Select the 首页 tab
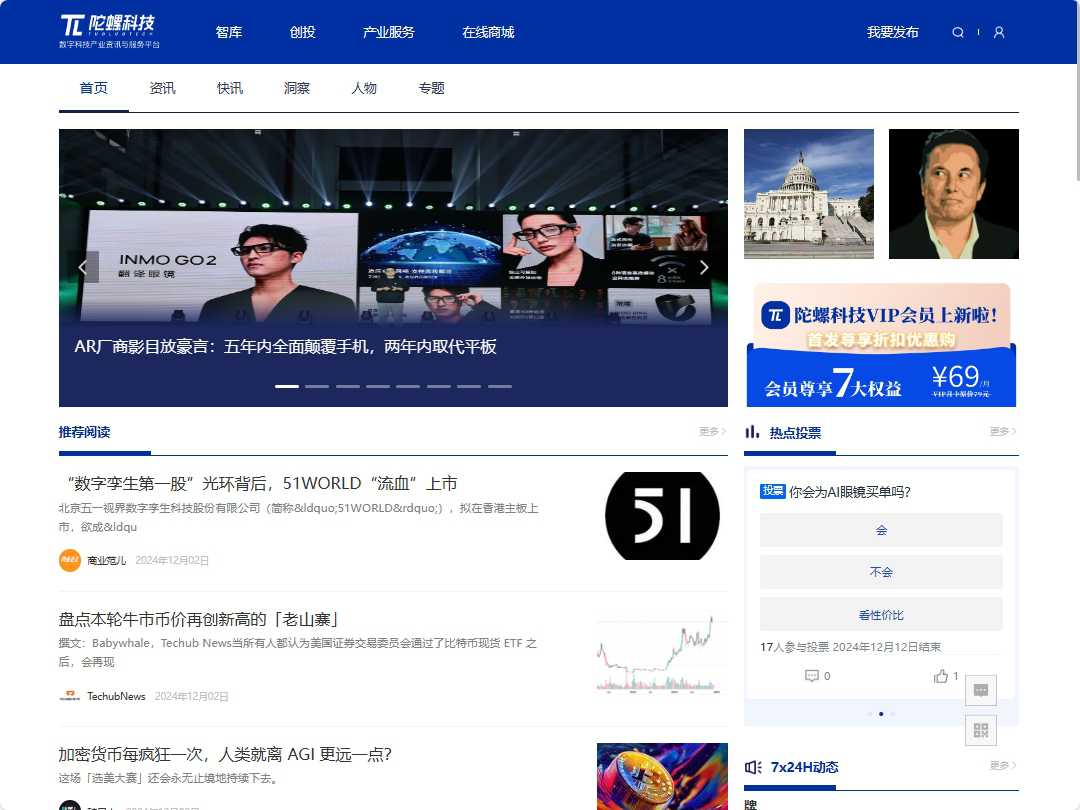Screen dimensions: 1080x810 click(x=94, y=88)
